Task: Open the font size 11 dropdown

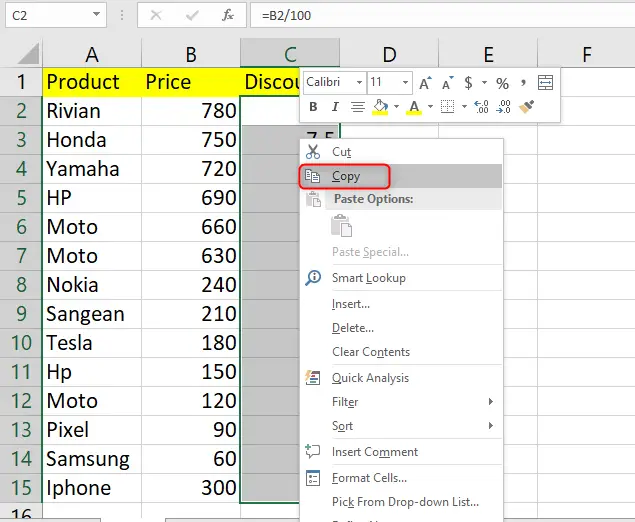Action: pyautogui.click(x=405, y=83)
